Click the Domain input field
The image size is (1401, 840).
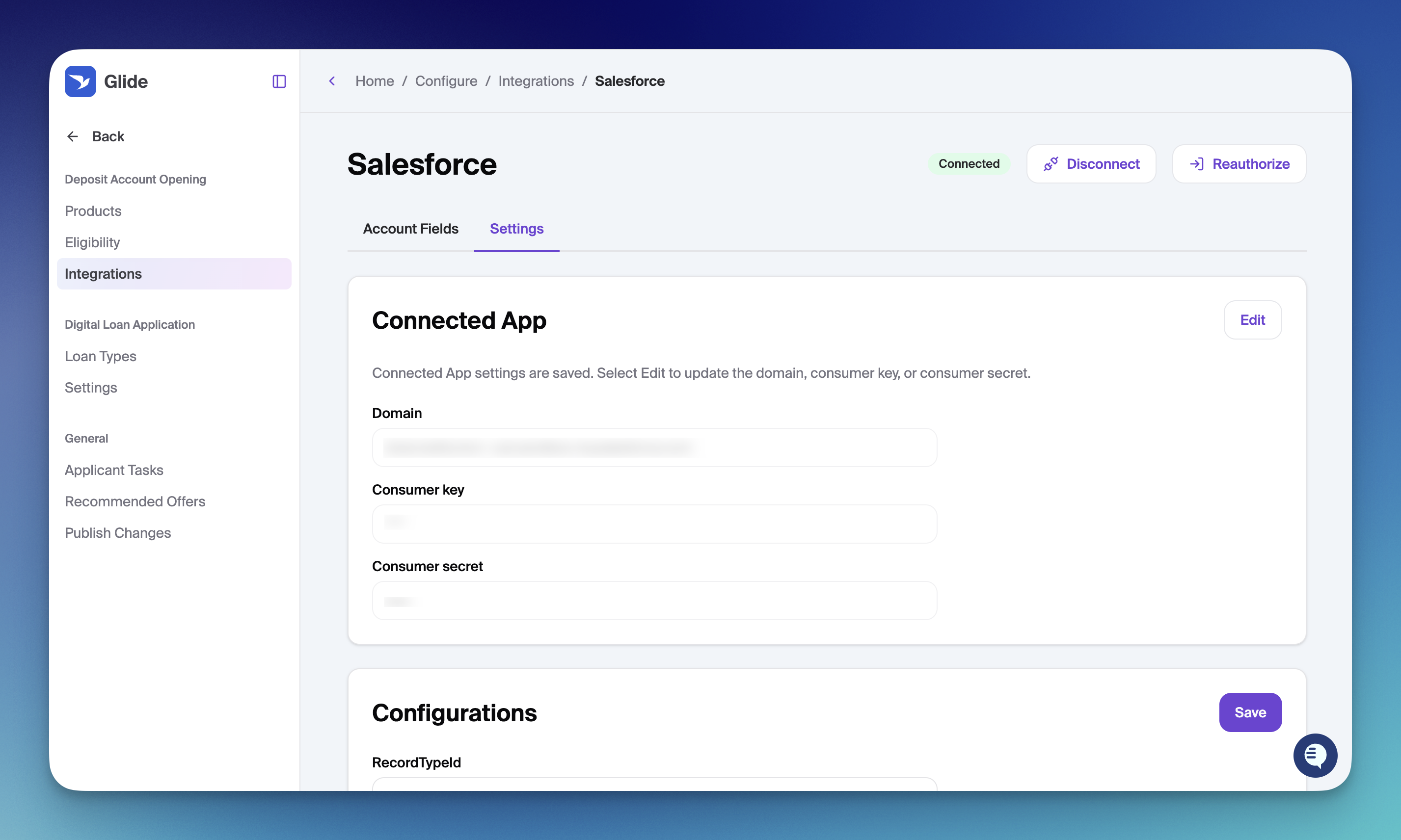654,447
